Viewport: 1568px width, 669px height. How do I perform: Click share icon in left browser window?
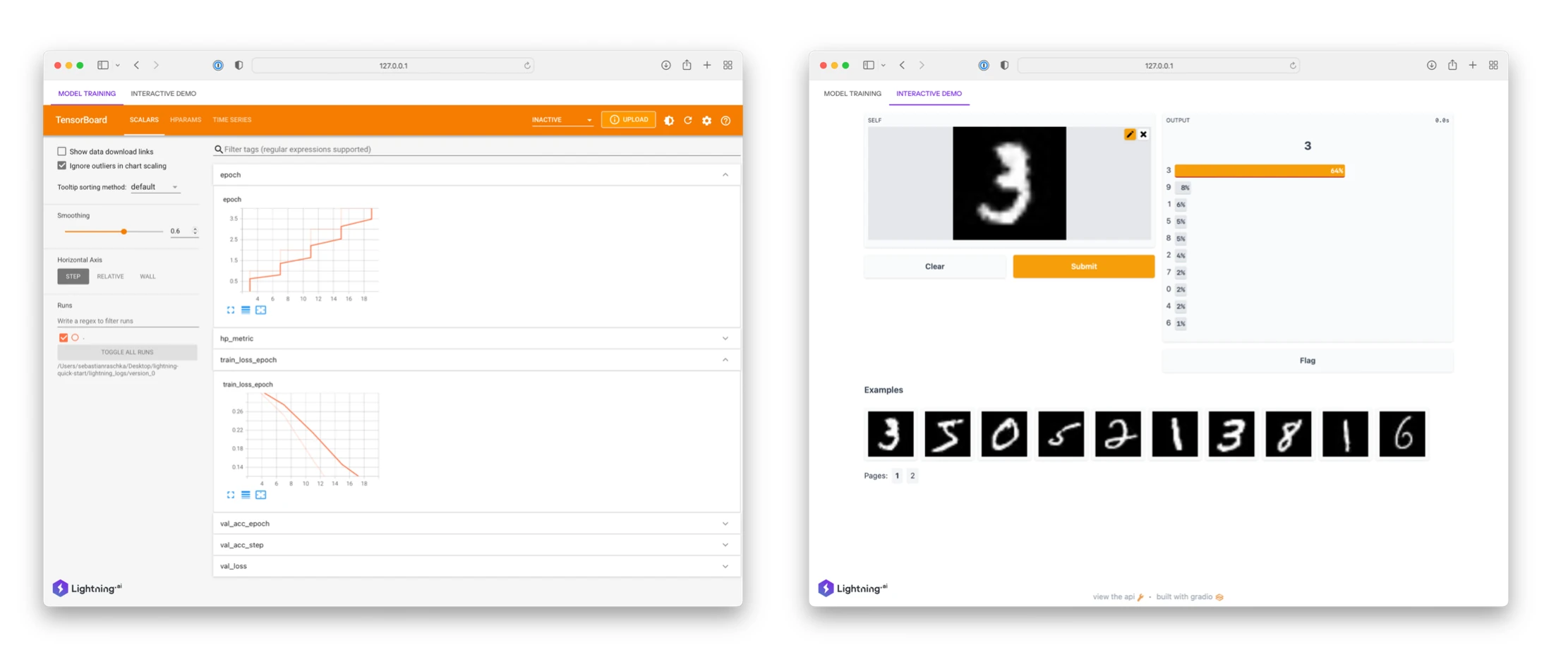click(x=687, y=65)
